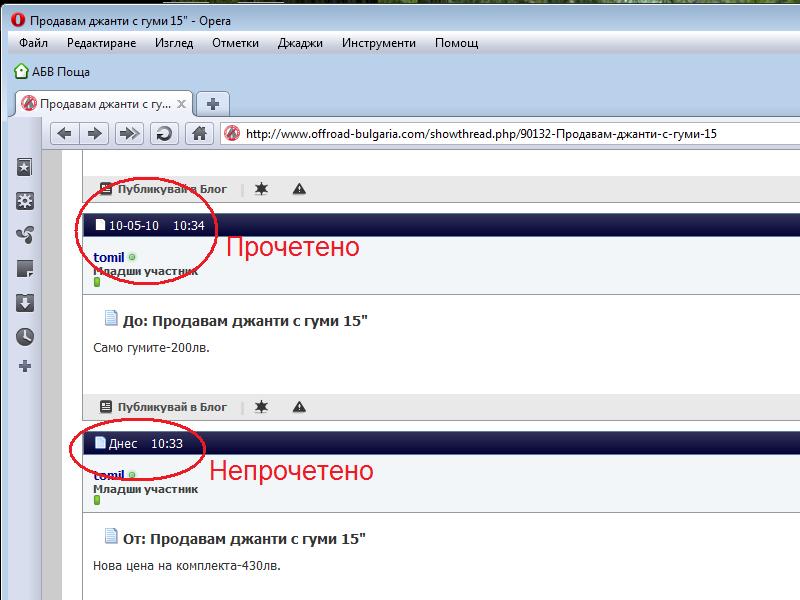Open the Unite panel in sidebar
Viewport: 800px width, 600px height.
pos(24,235)
